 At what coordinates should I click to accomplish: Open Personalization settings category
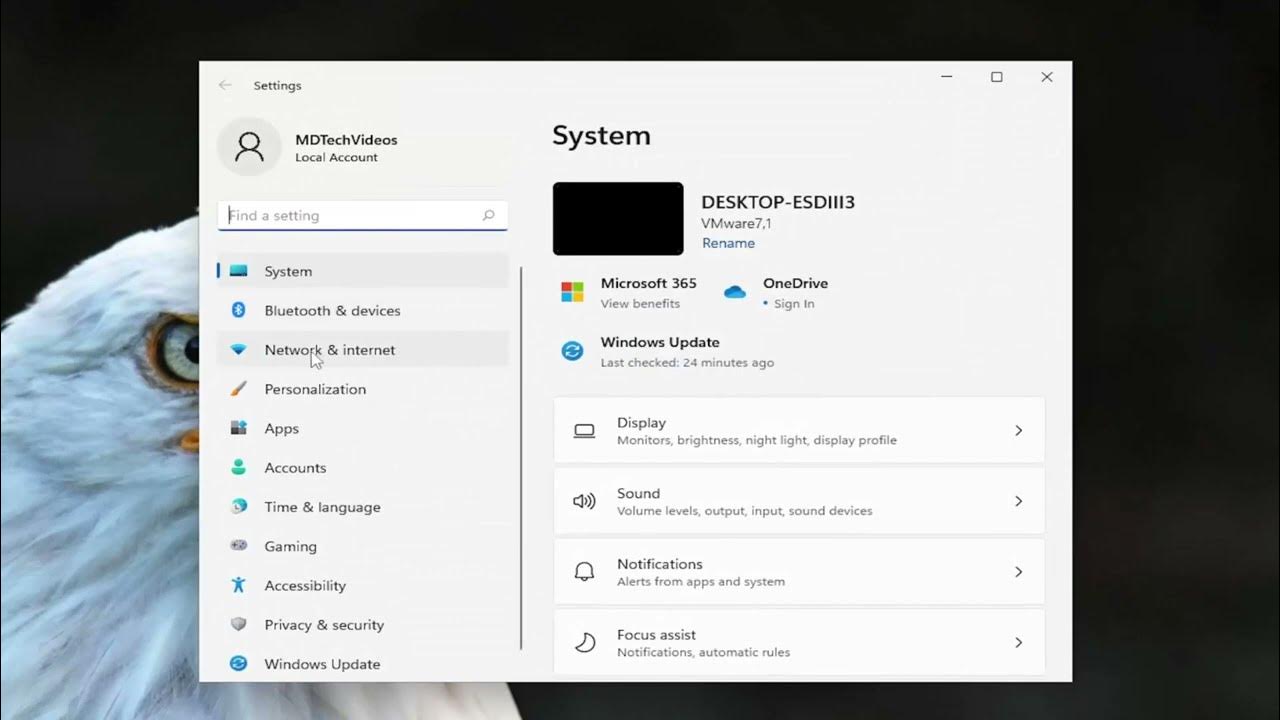tap(363, 389)
